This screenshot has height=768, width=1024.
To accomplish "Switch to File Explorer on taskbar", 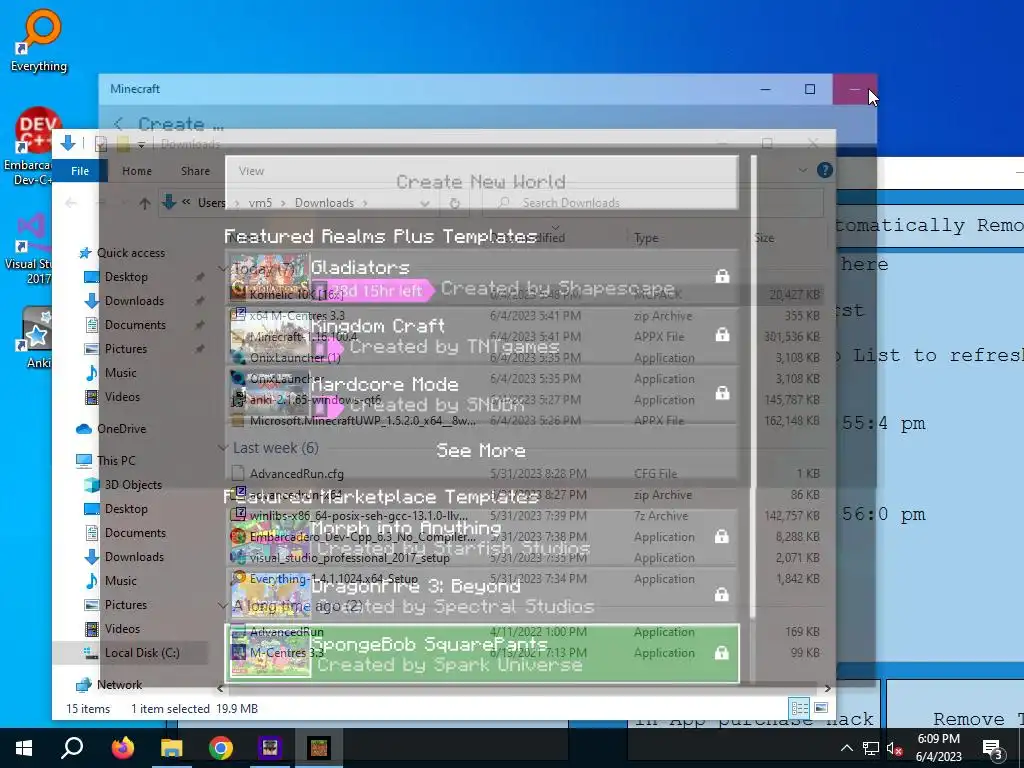I will (172, 748).
